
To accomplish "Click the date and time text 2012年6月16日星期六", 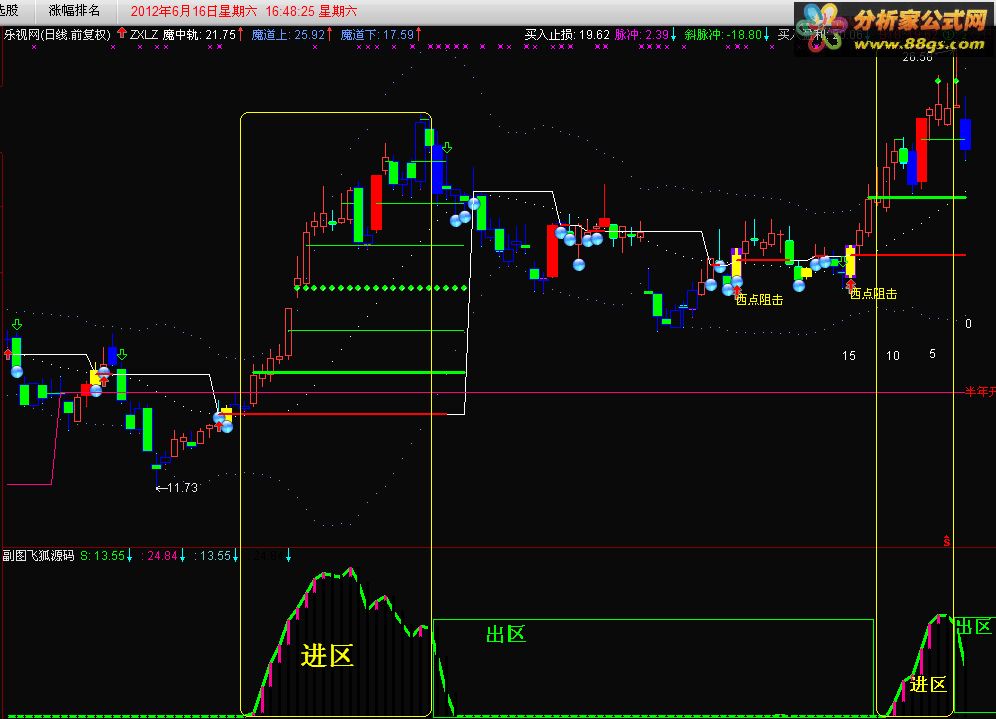I will pyautogui.click(x=194, y=11).
